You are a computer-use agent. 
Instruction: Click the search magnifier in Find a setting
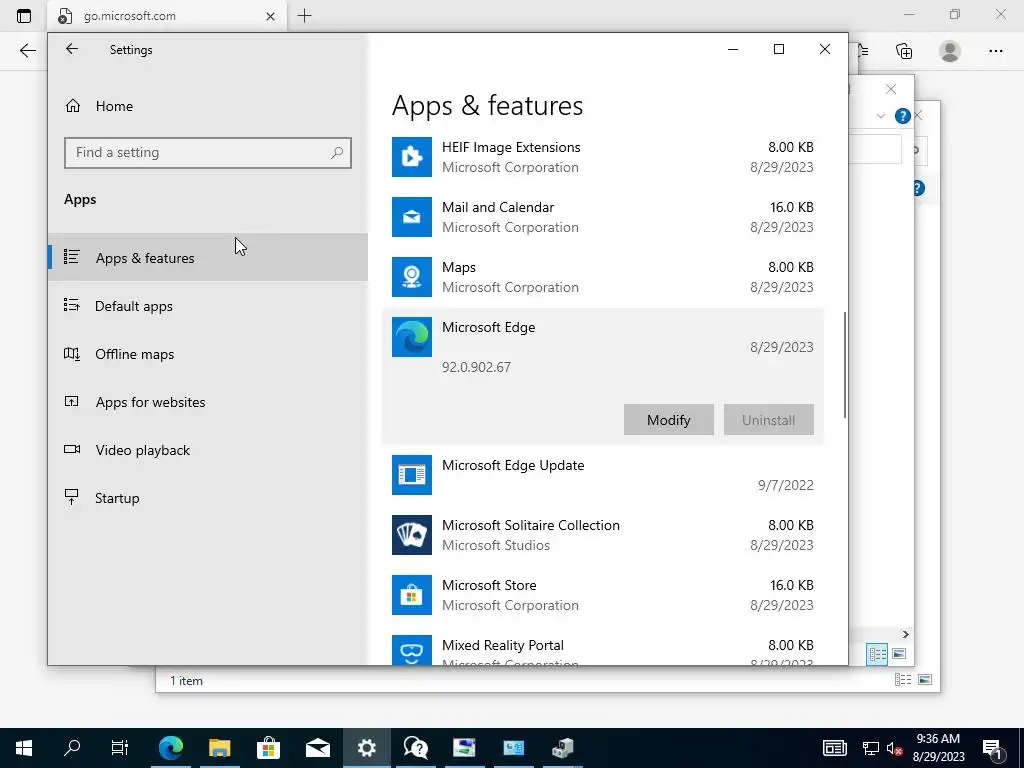click(337, 153)
